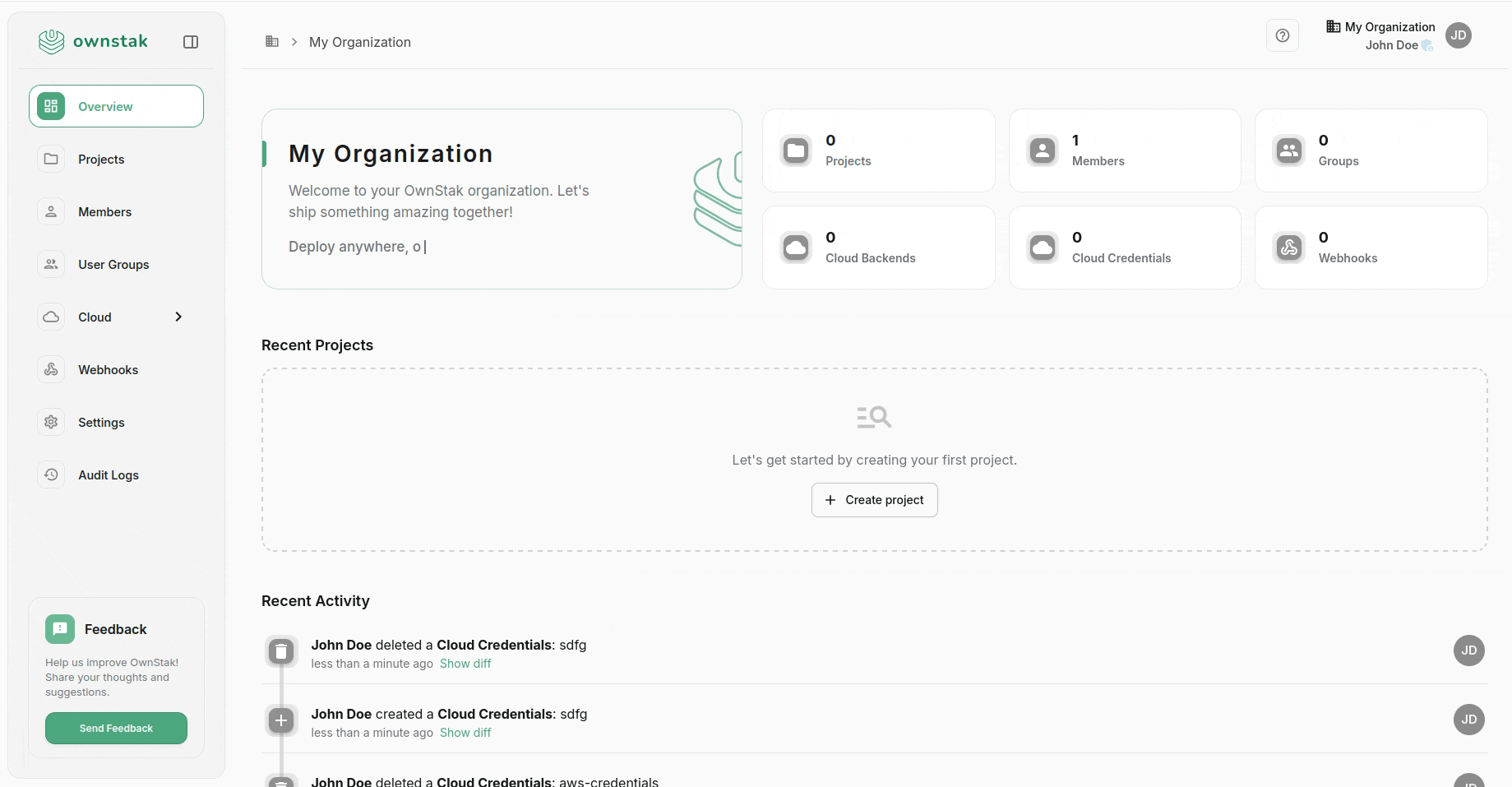The width and height of the screenshot is (1512, 787).
Task: Open the Audit Logs menu item
Action: coord(116,475)
